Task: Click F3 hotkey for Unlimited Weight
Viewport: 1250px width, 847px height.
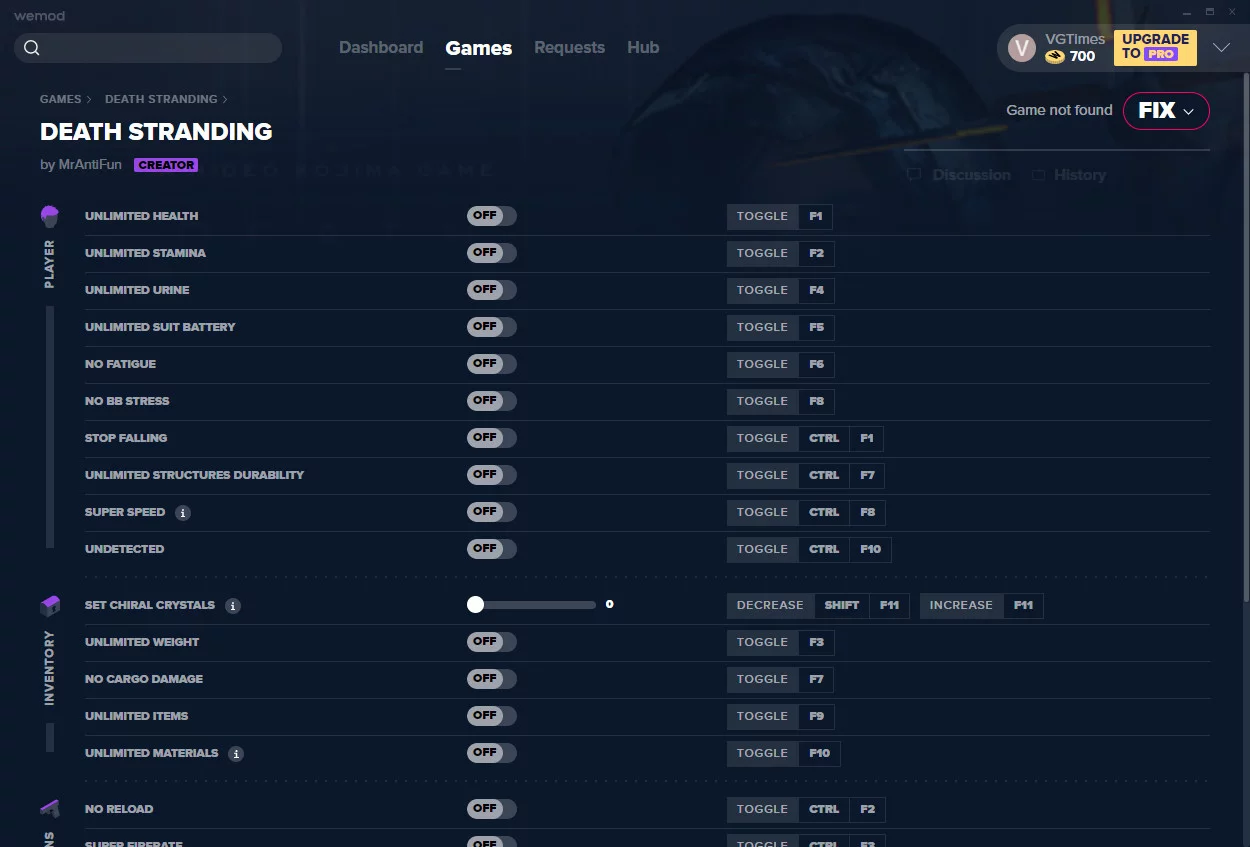Action: [816, 642]
